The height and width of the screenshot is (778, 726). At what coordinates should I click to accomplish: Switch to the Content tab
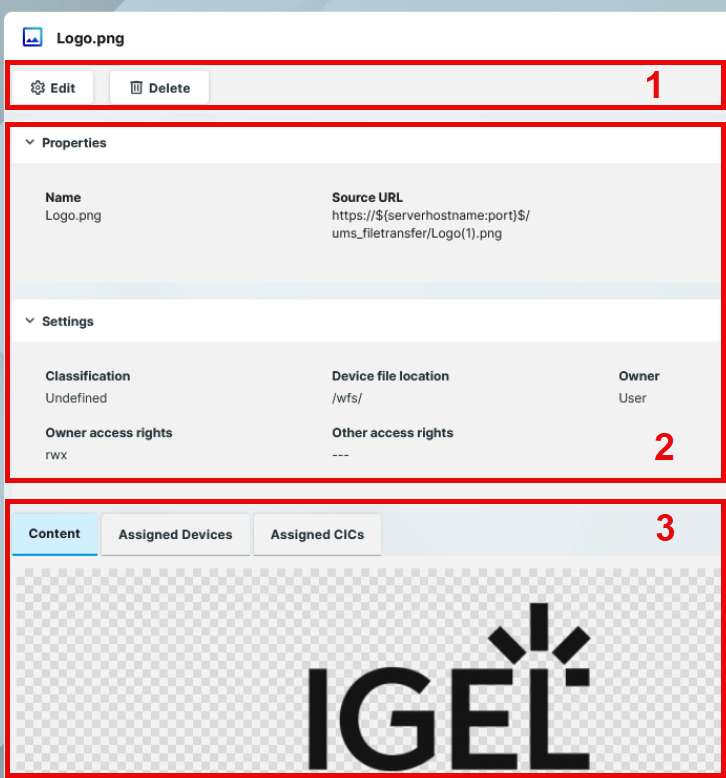click(x=54, y=534)
